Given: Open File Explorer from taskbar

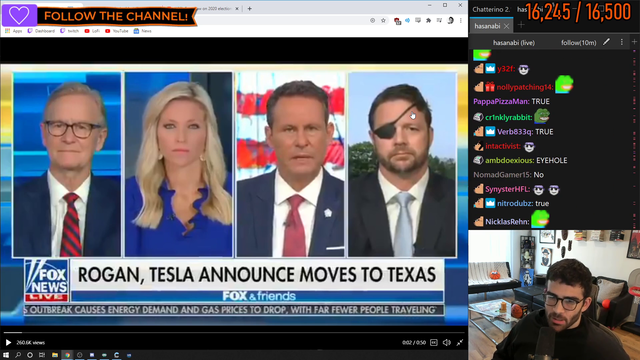Looking at the screenshot, I should 55,355.
